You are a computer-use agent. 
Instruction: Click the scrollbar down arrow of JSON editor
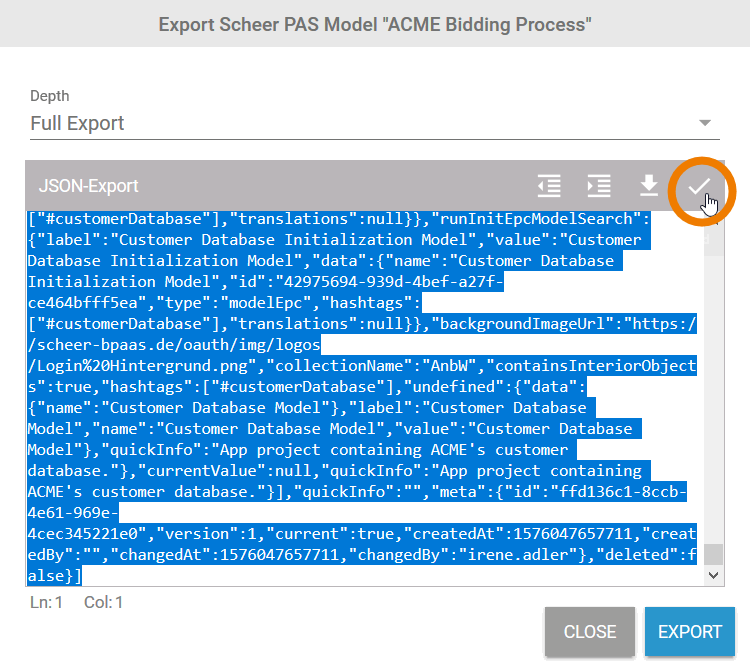click(x=713, y=576)
